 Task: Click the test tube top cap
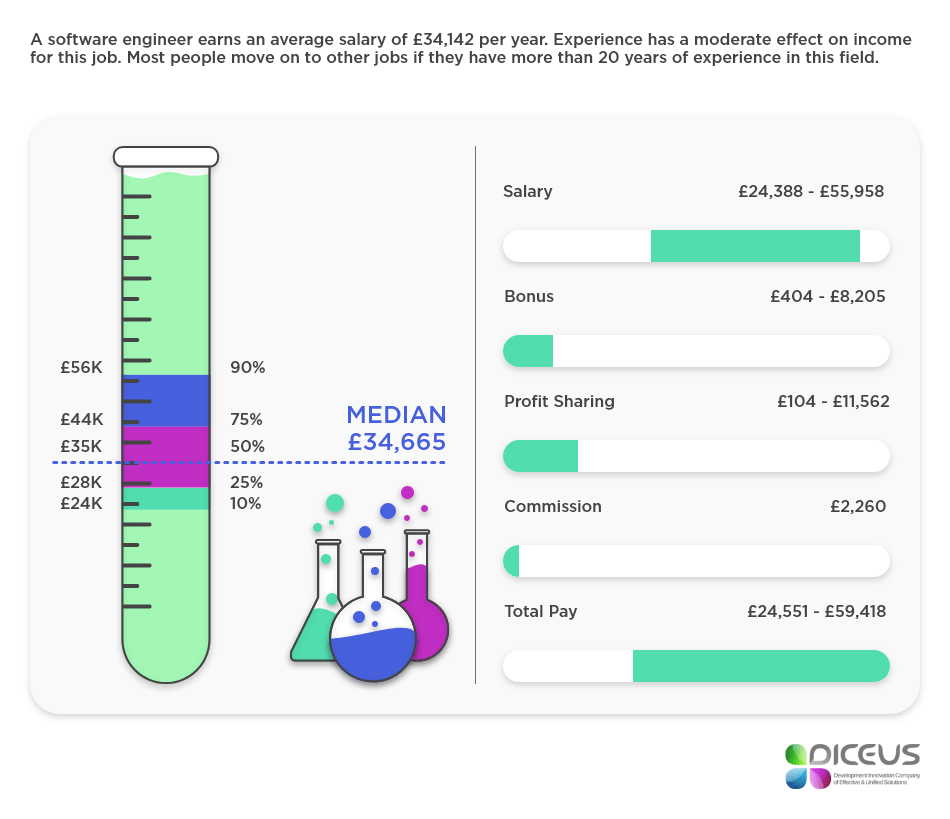coord(166,157)
